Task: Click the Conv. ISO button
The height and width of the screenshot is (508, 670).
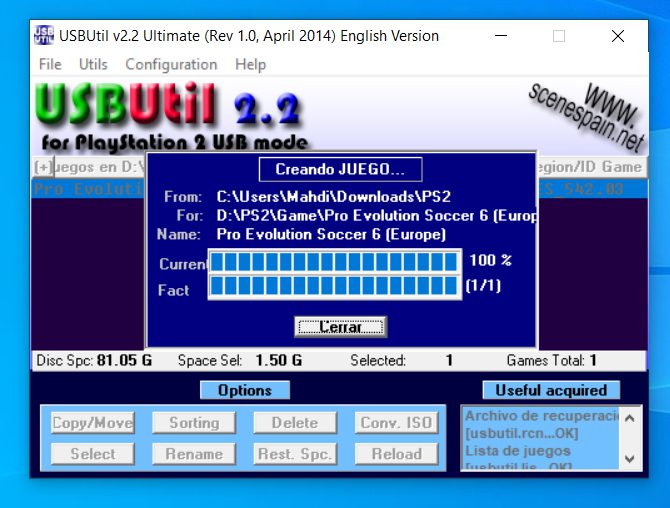Action: [x=396, y=423]
